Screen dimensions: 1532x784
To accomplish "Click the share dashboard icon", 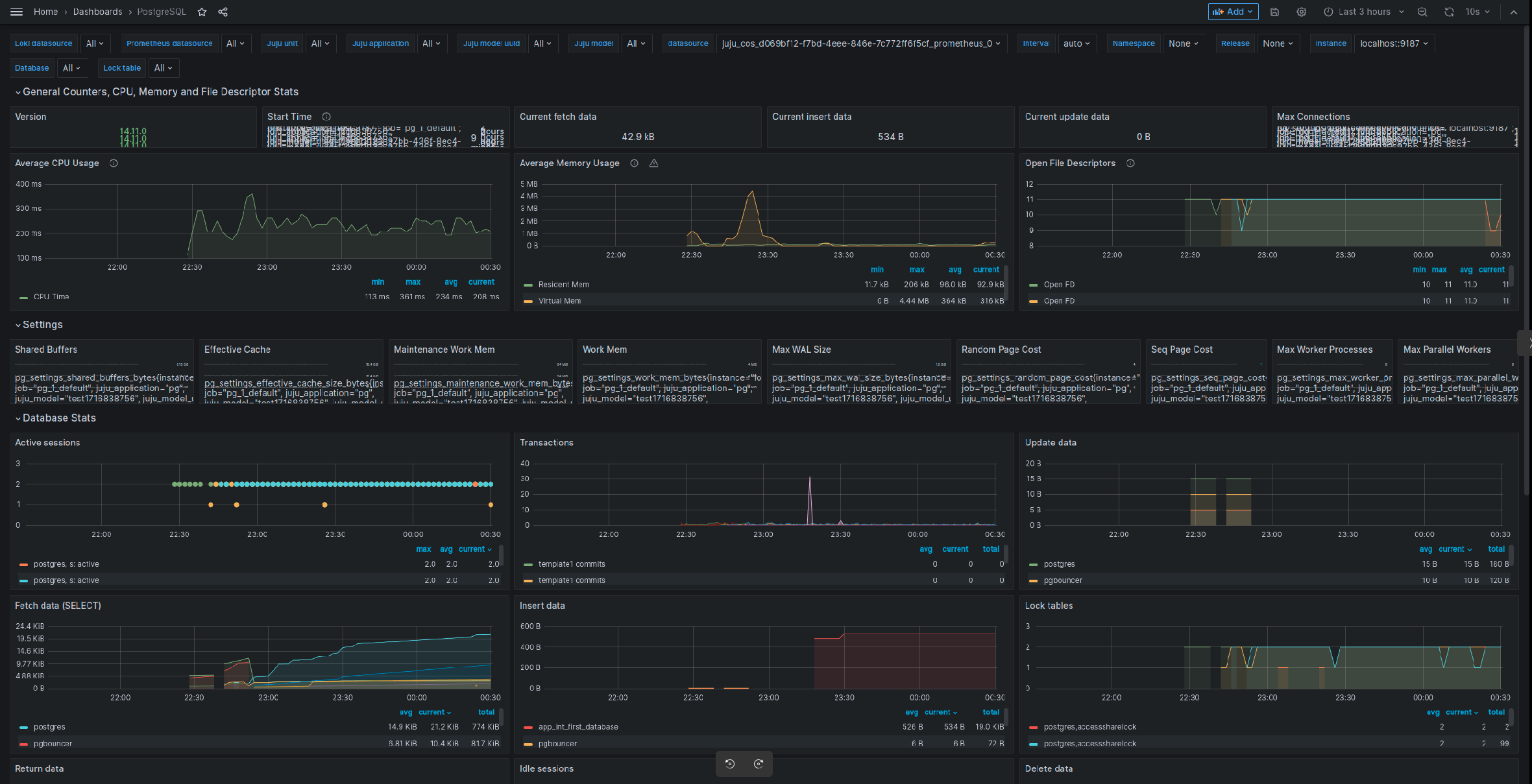I will pyautogui.click(x=223, y=12).
